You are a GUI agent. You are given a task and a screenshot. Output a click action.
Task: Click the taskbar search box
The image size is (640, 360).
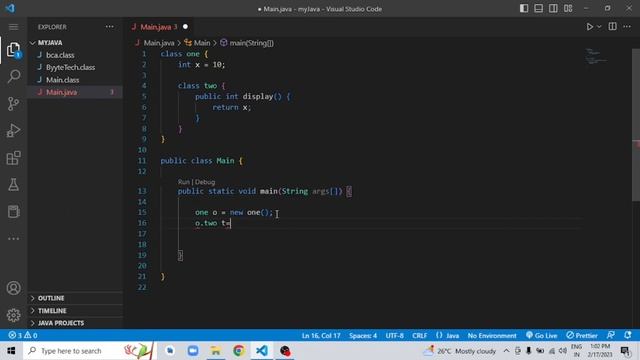[x=89, y=351]
